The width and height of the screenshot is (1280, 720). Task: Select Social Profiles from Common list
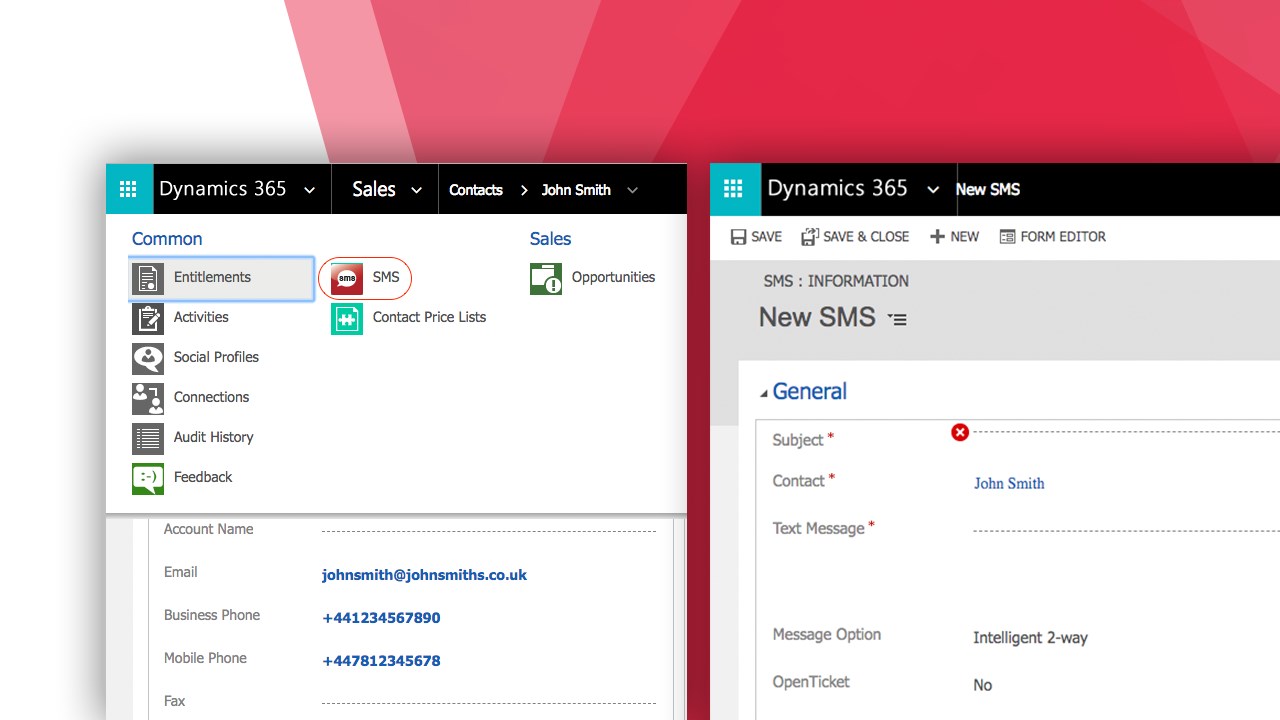pyautogui.click(x=216, y=357)
